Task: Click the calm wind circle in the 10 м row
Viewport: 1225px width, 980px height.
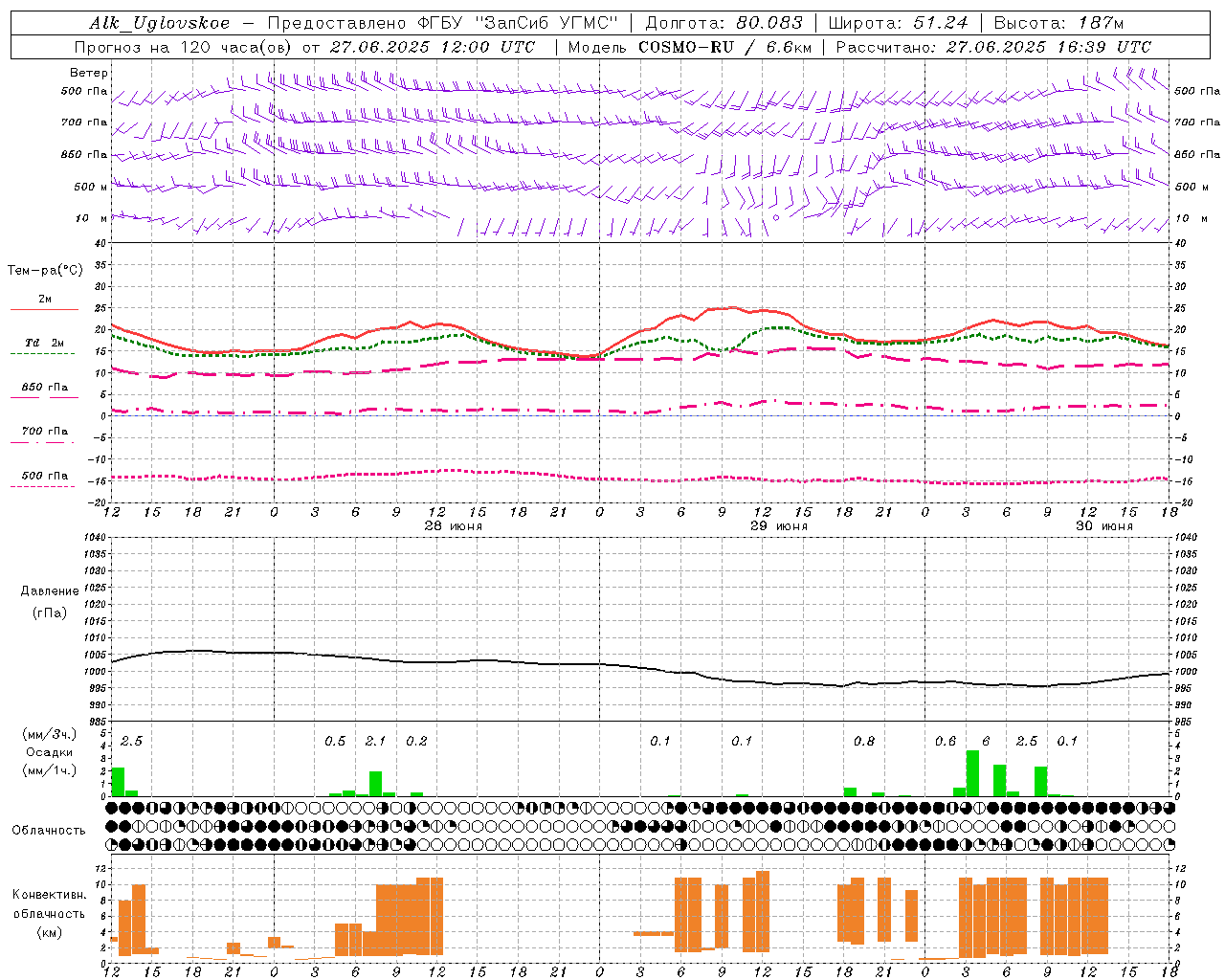Action: coord(776,218)
